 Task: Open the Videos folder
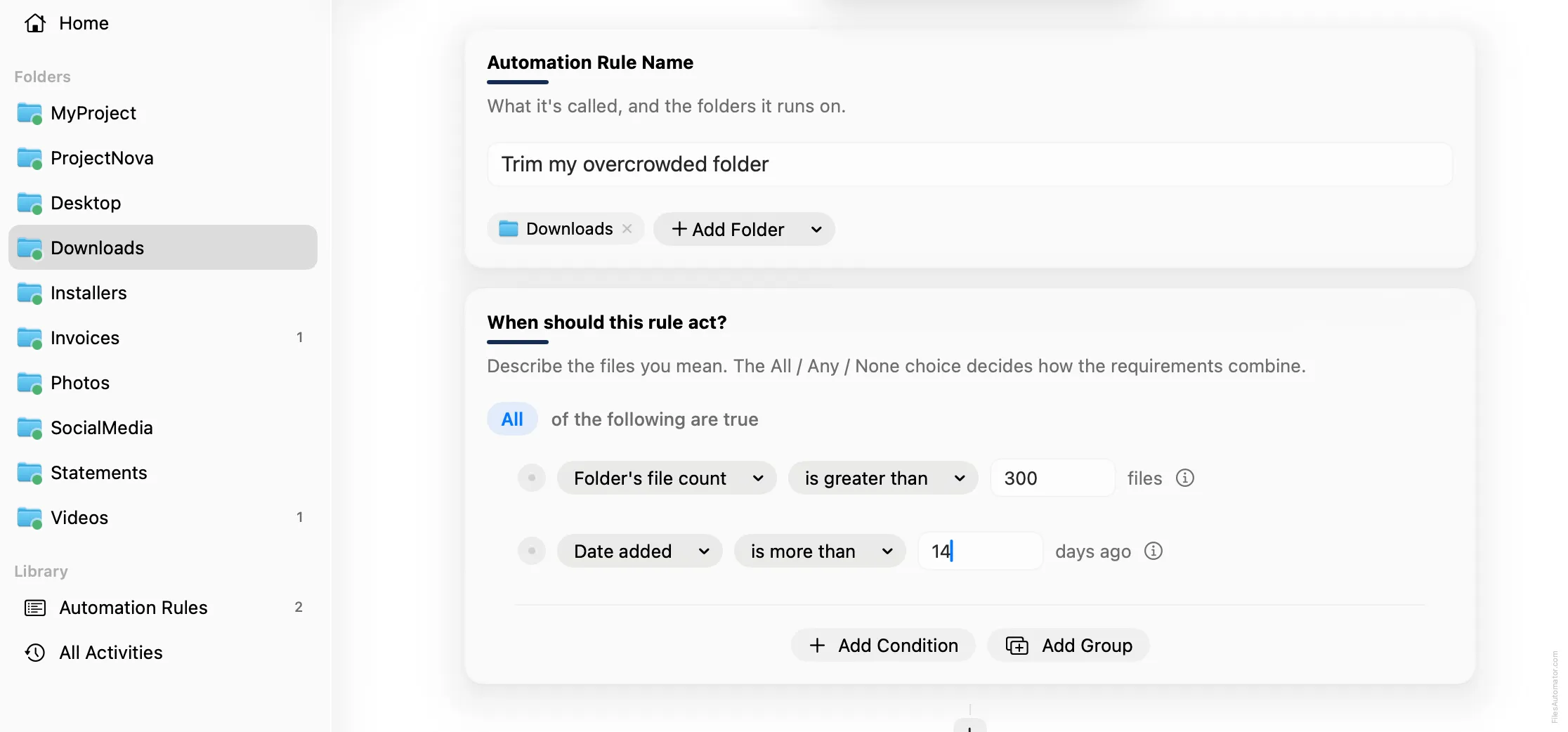tap(162, 518)
